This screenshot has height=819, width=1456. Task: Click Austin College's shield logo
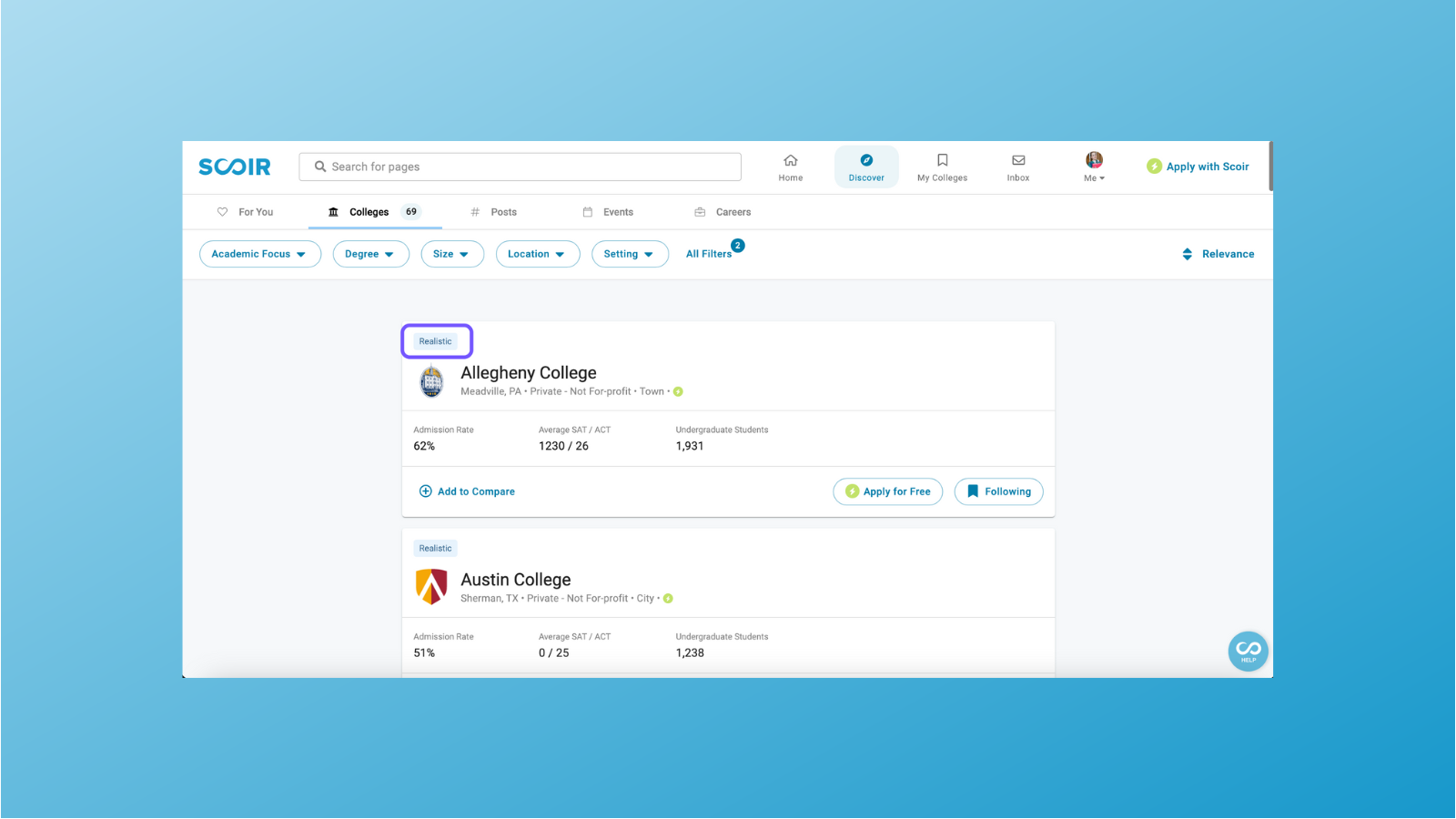[431, 587]
